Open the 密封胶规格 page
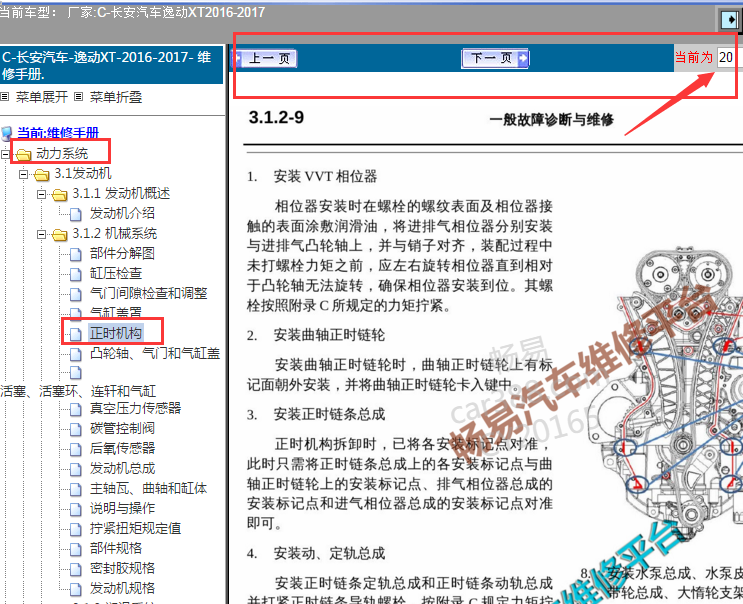The image size is (743, 604). pos(123,568)
